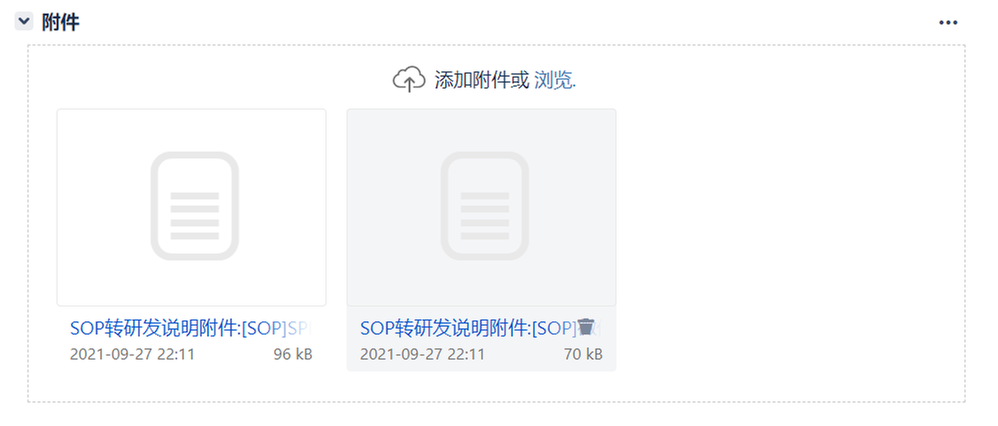
Task: Delete the 70 kB attachment with trash icon
Action: [x=586, y=326]
